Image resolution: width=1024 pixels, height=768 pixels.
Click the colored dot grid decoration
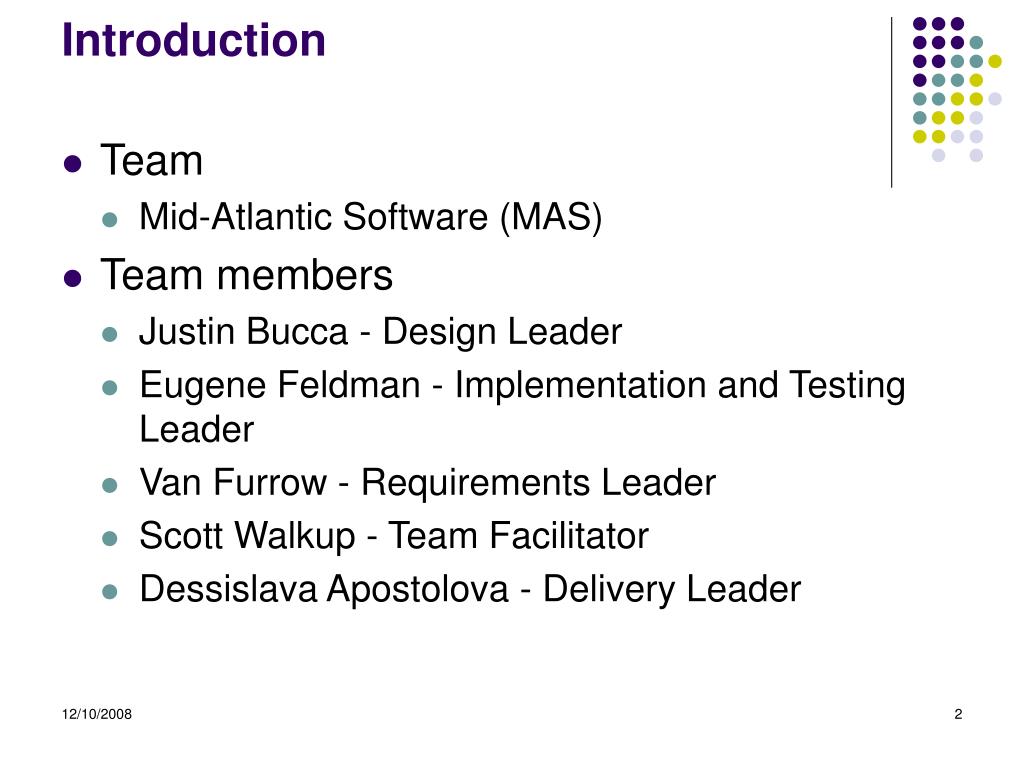coord(957,89)
